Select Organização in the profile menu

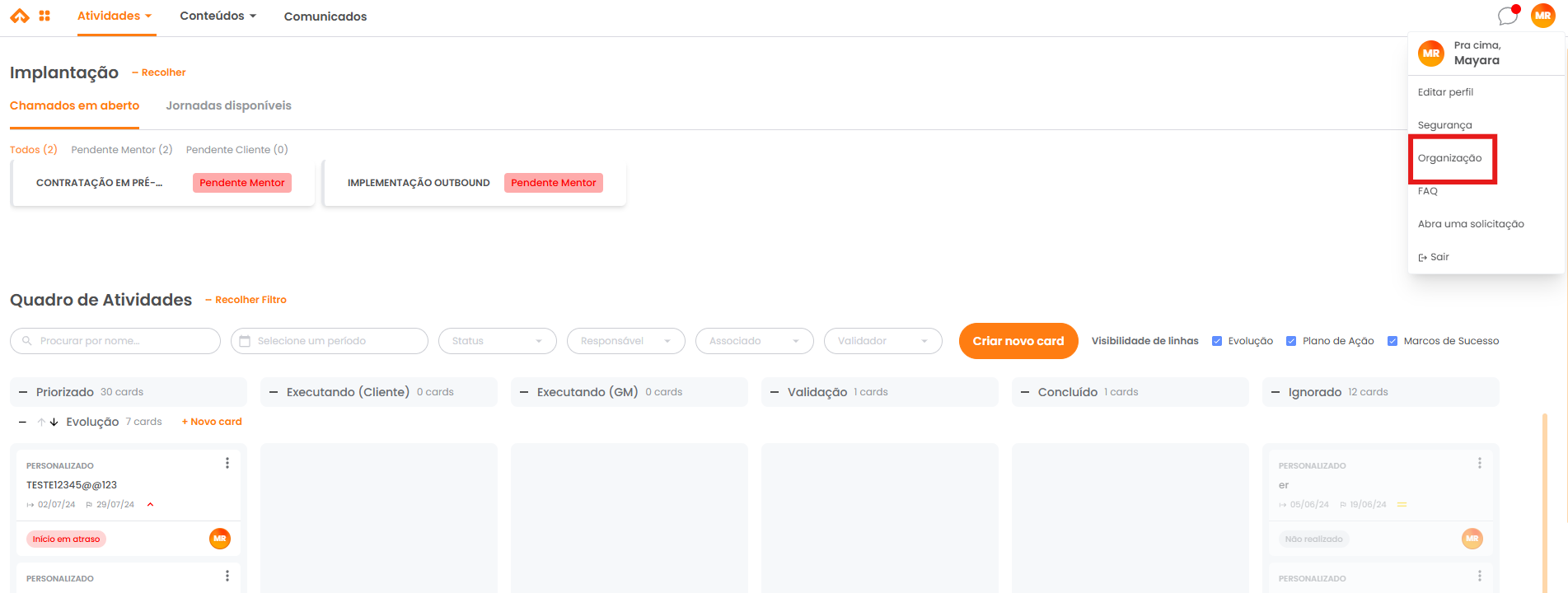click(1449, 158)
